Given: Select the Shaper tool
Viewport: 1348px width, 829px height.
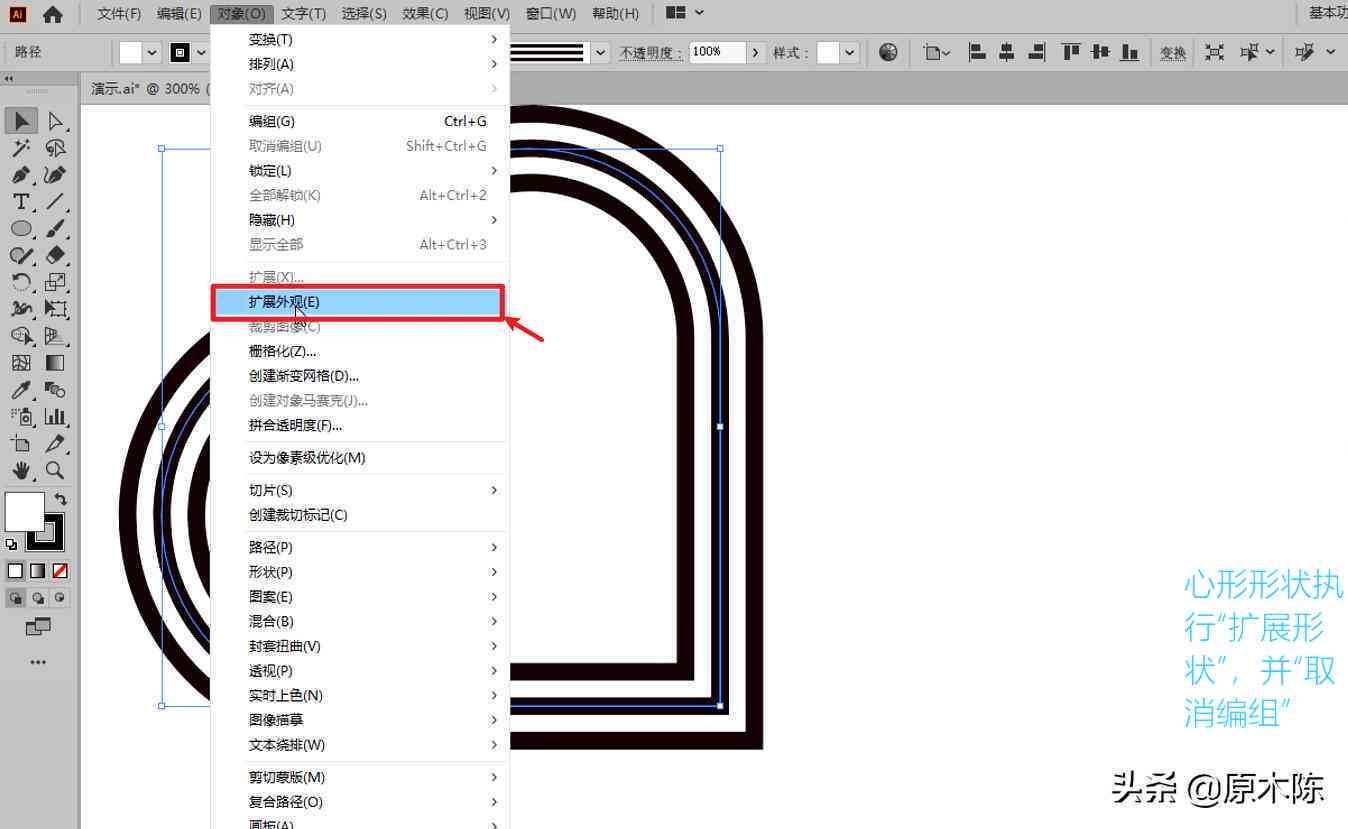Looking at the screenshot, I should 21,256.
